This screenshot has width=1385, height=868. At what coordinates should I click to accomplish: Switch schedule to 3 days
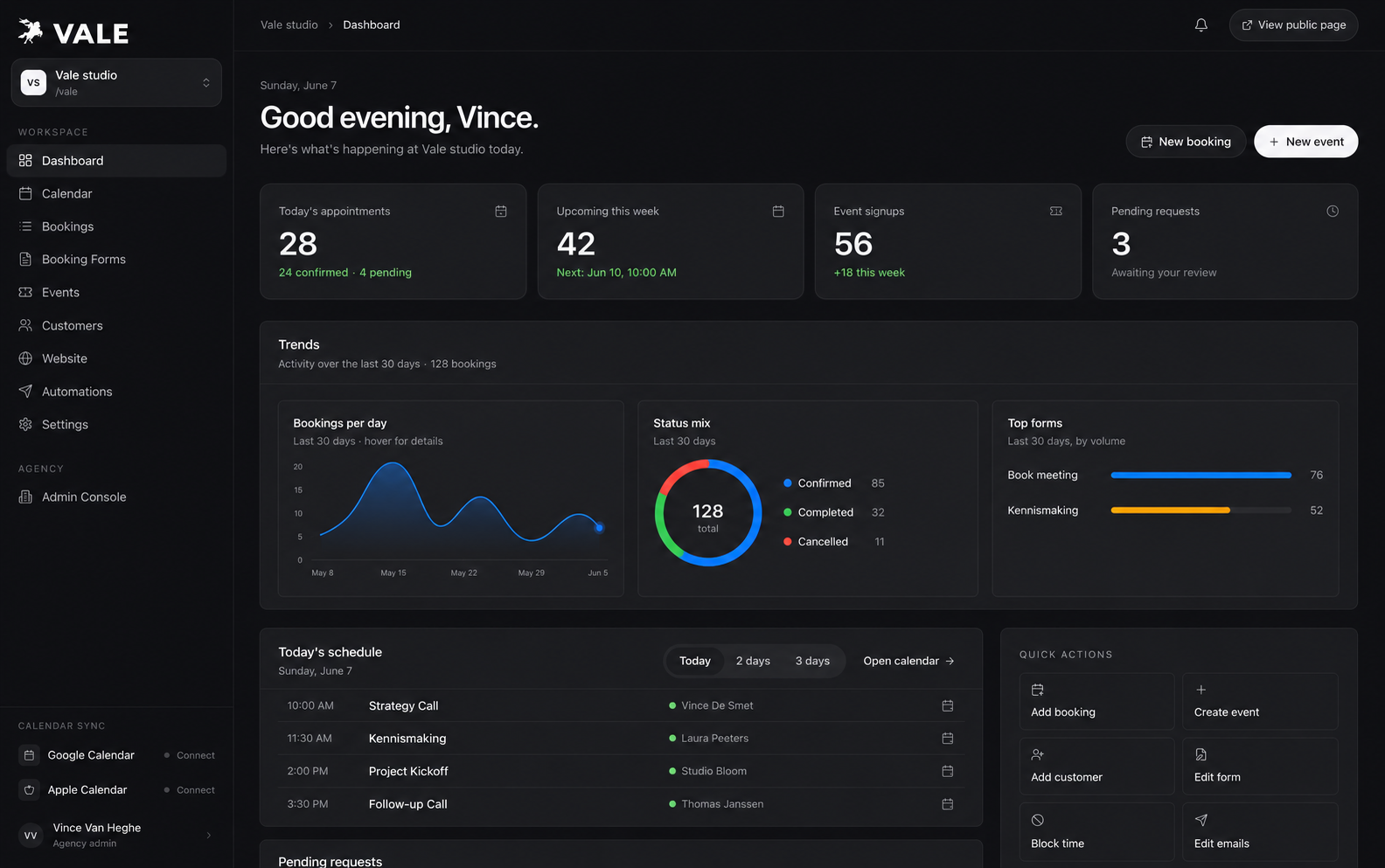812,661
